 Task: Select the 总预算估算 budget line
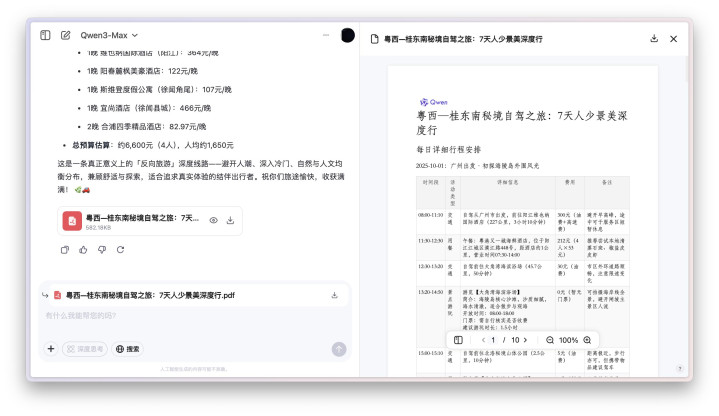(x=152, y=145)
